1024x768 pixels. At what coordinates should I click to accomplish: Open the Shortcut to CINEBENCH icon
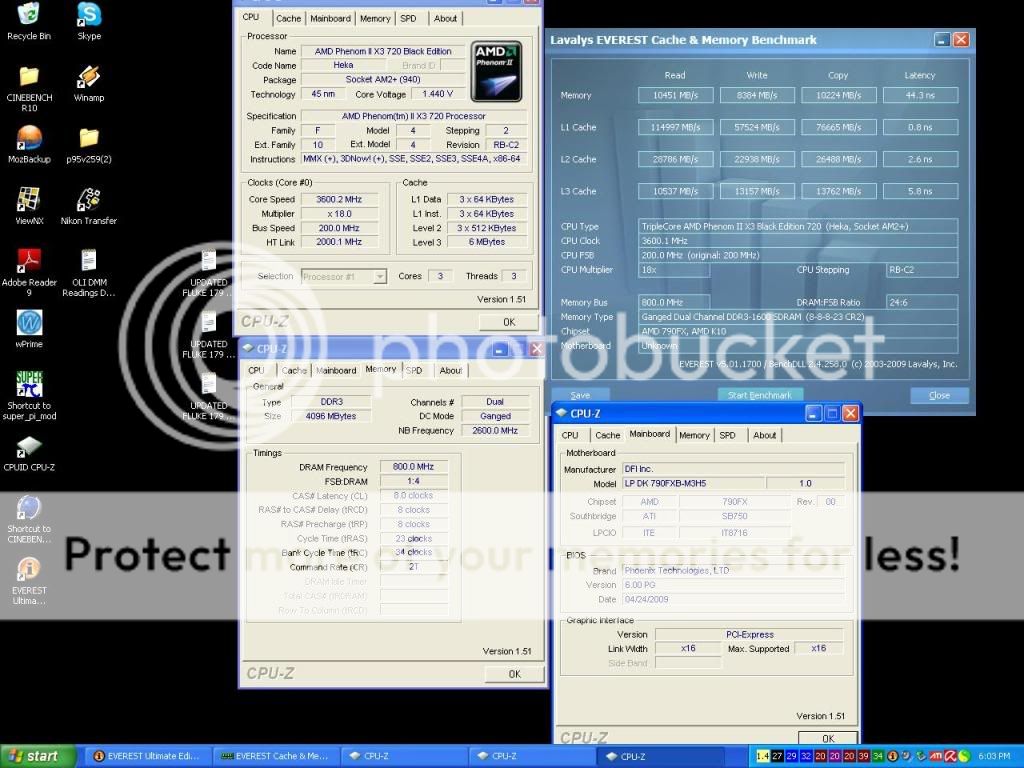coord(29,519)
